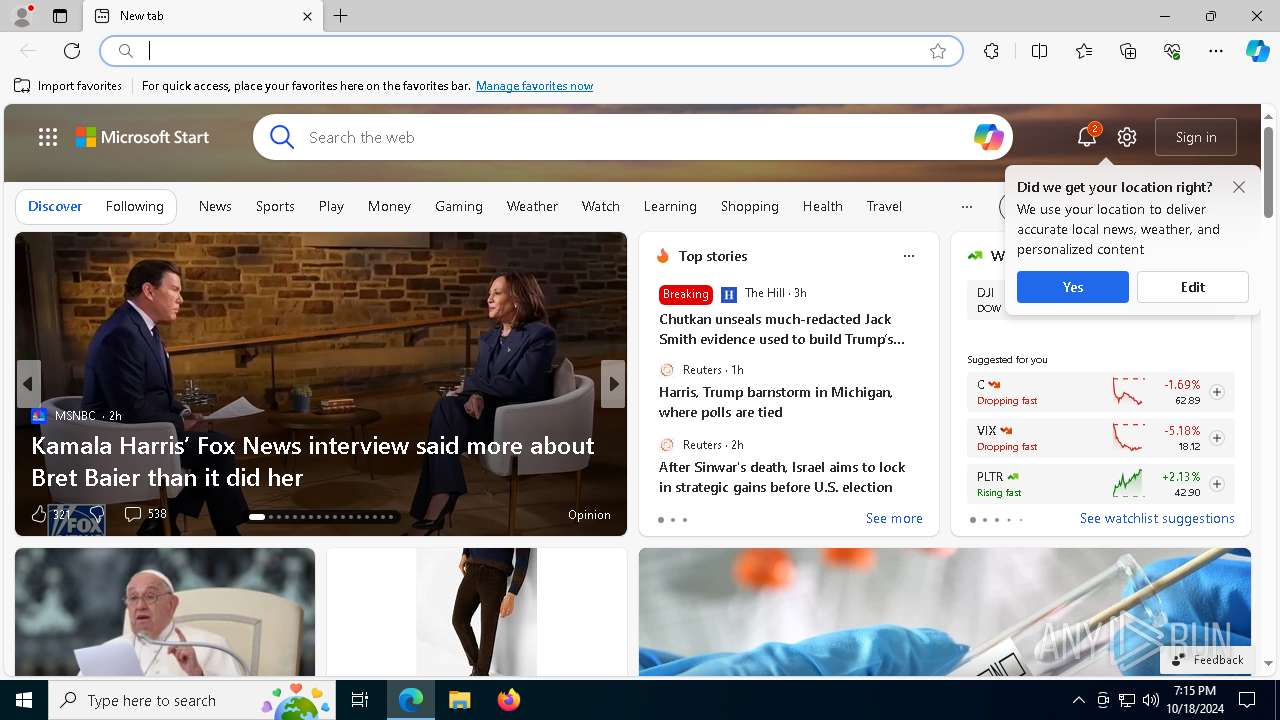Go to previous carousel story arrow
The image size is (1280, 720).
[28, 384]
